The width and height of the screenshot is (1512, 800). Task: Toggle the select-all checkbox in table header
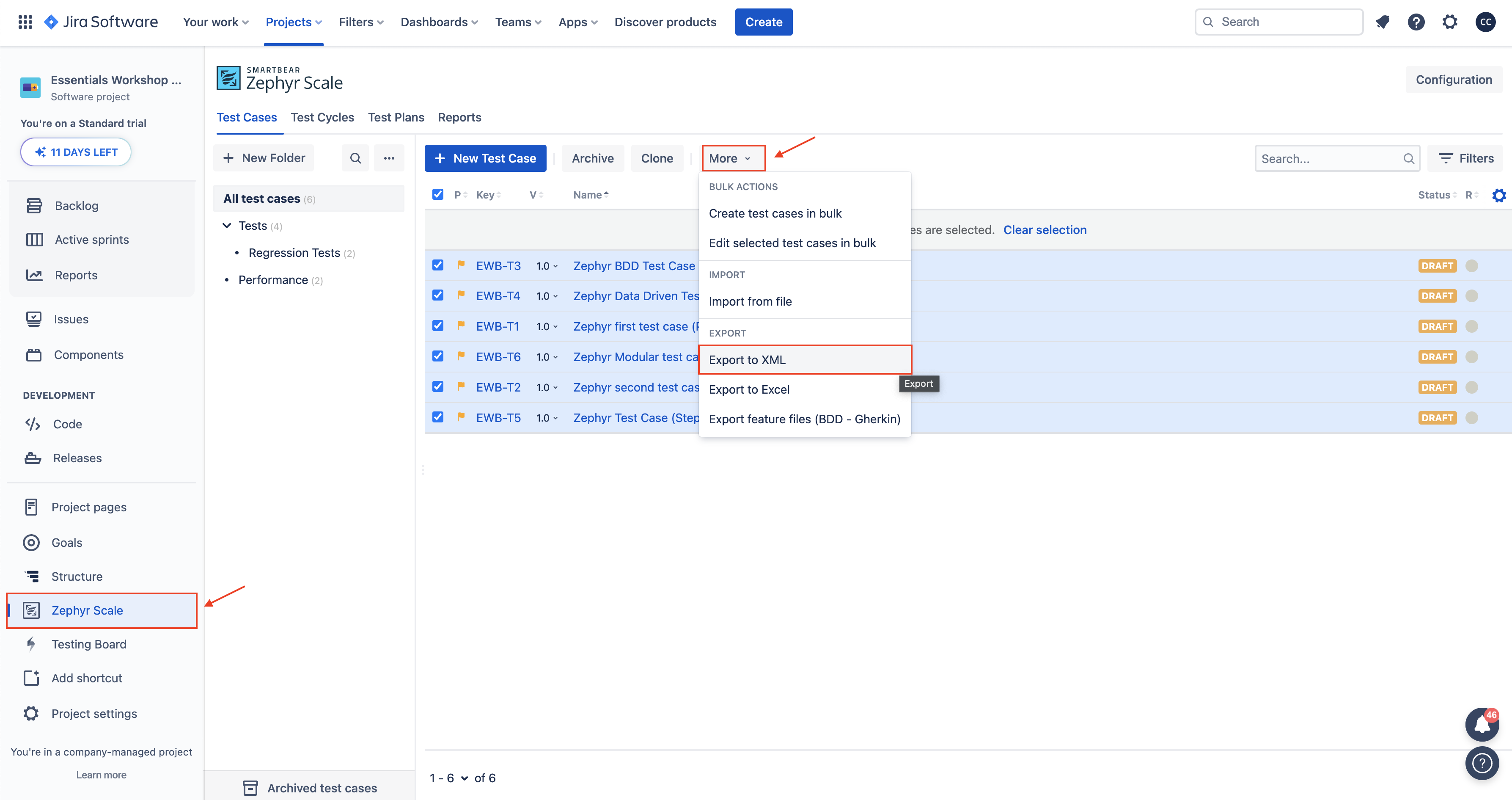coord(438,194)
